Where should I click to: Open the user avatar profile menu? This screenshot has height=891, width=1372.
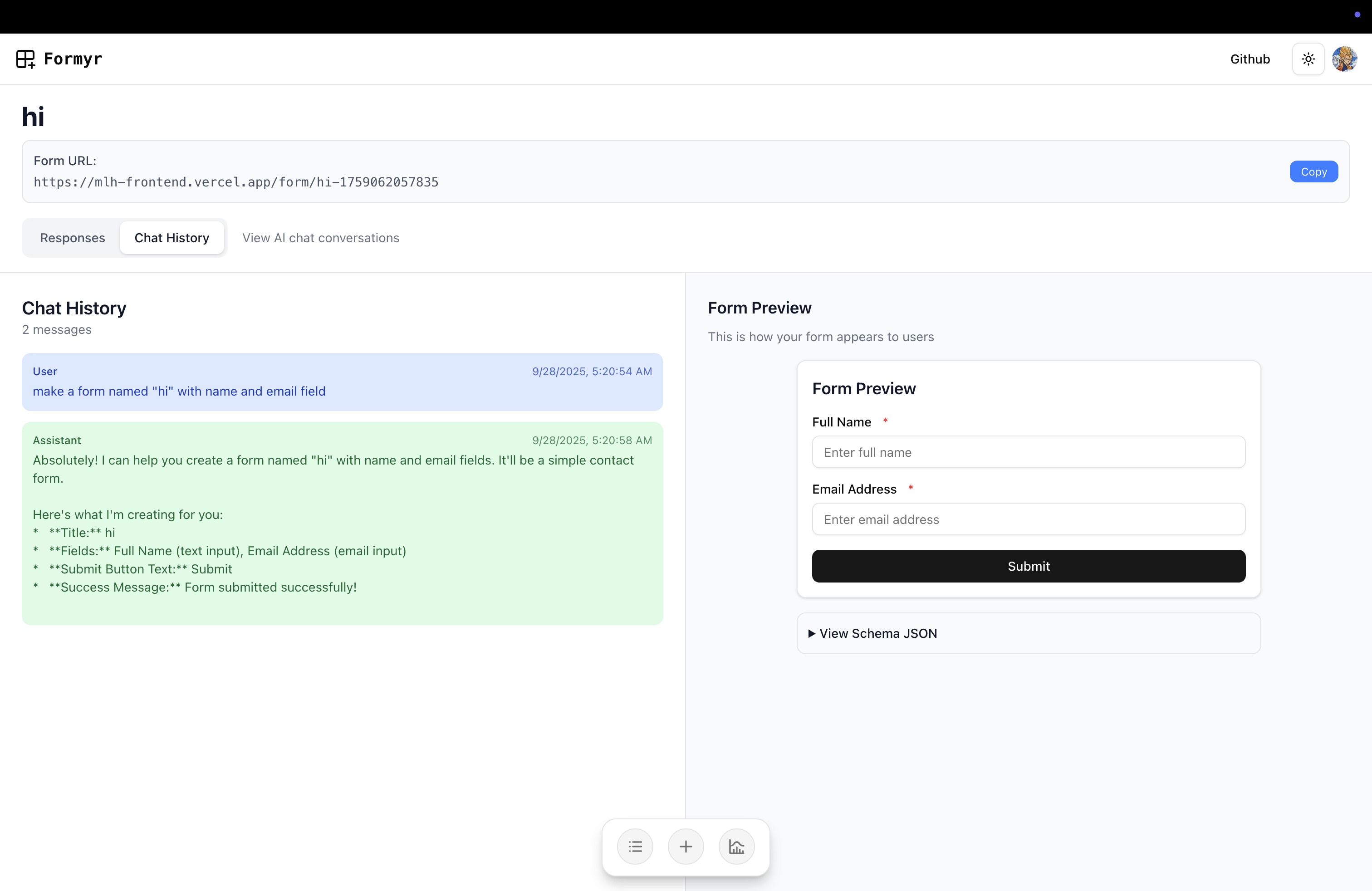coord(1344,59)
